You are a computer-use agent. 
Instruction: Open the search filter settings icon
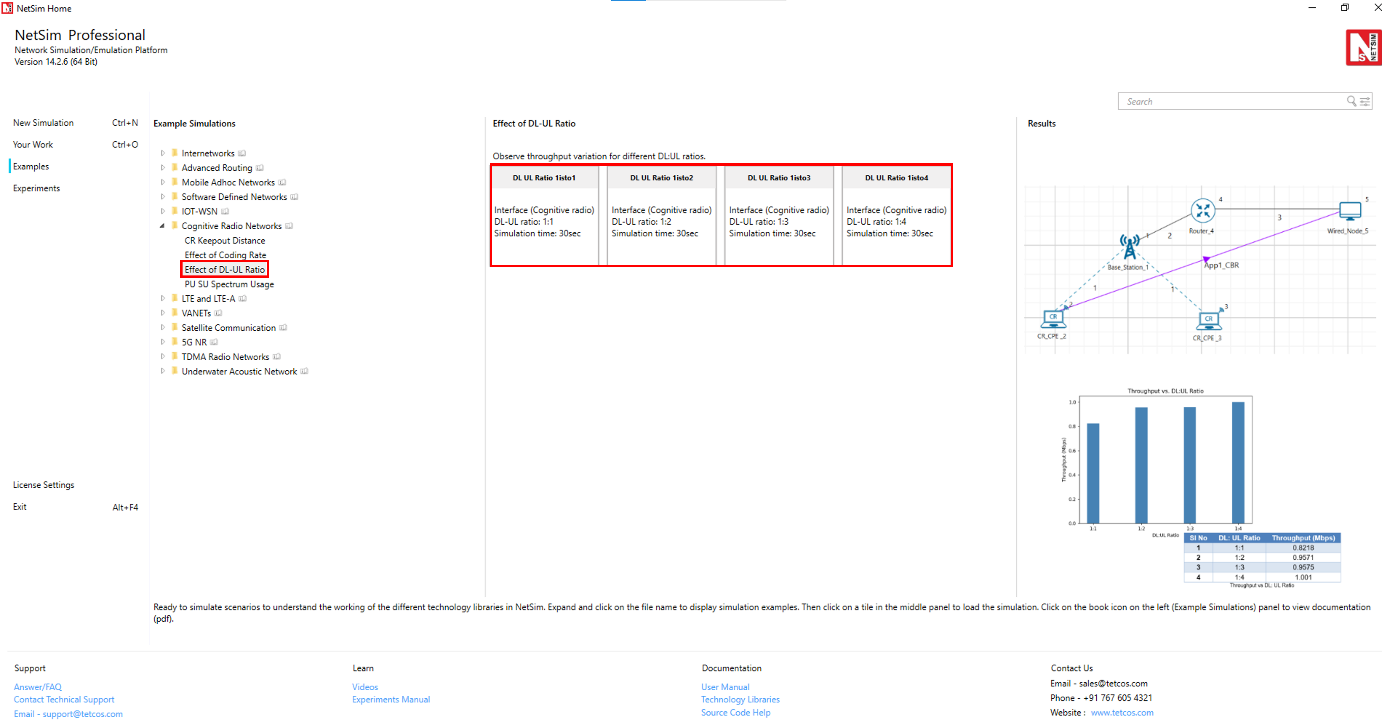1366,101
